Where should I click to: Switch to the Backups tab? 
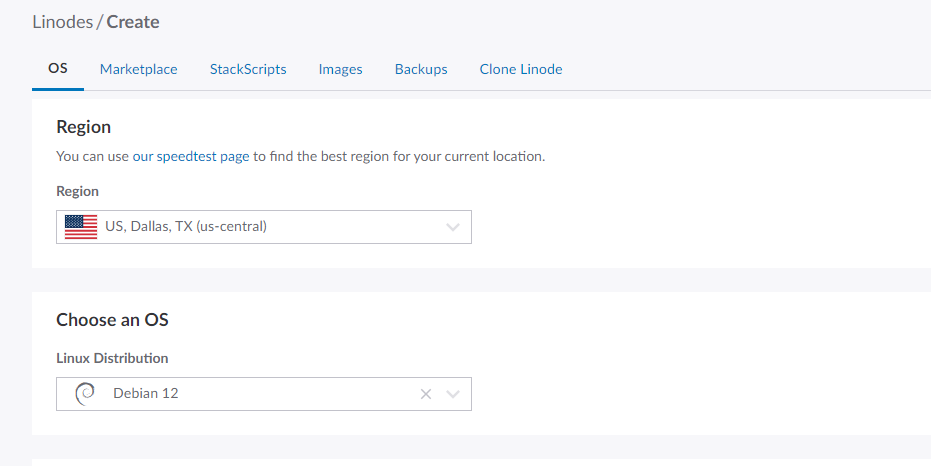tap(421, 69)
